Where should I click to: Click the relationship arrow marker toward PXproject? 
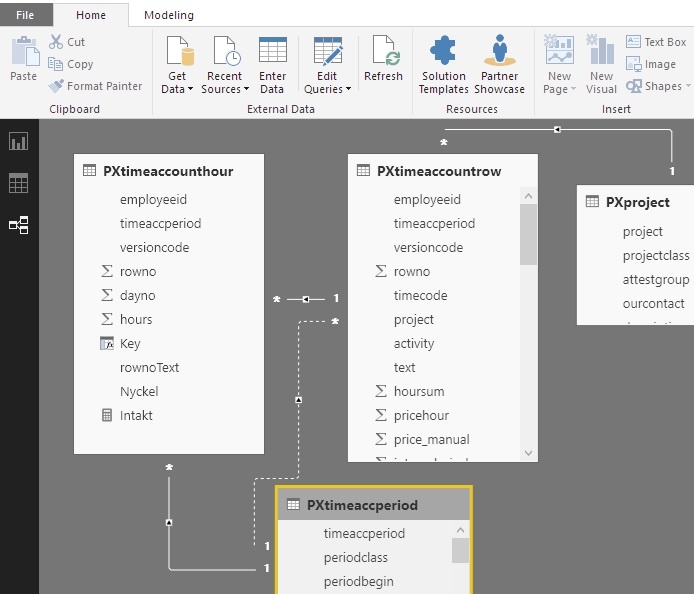tap(557, 129)
